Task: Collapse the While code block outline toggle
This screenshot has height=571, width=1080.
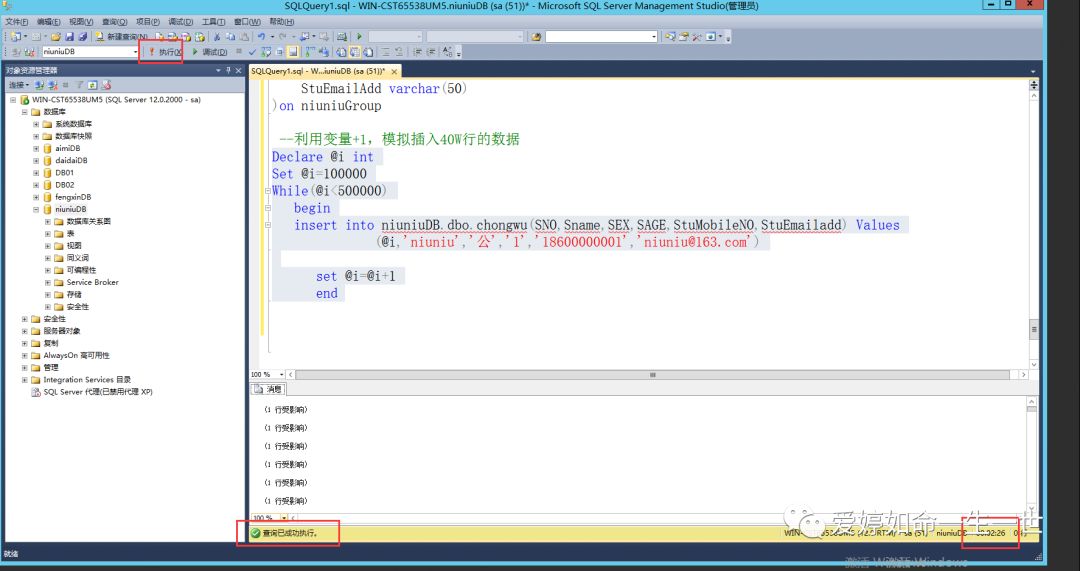Action: click(x=268, y=191)
